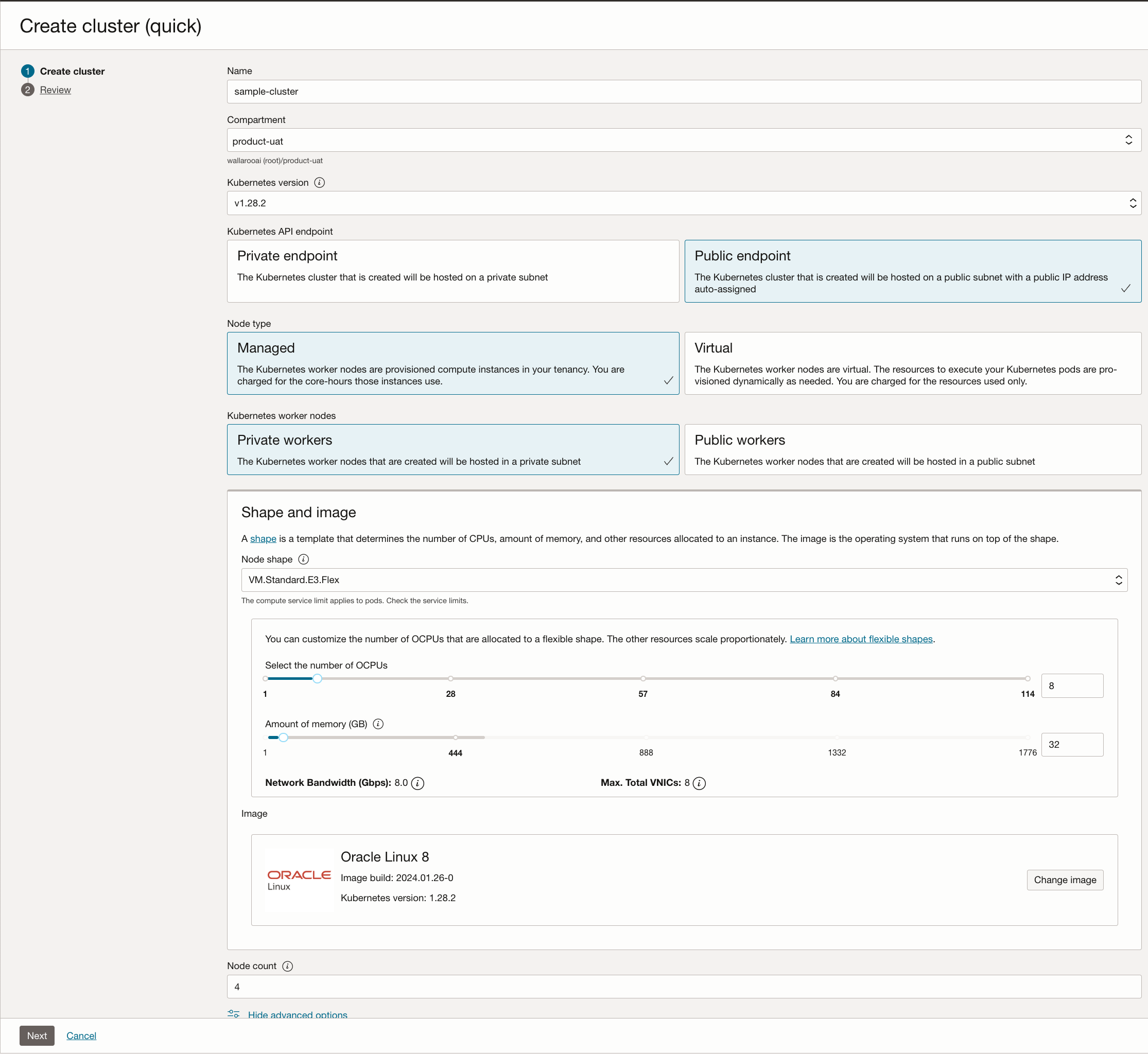Expand the Kubernetes version dropdown

click(684, 203)
